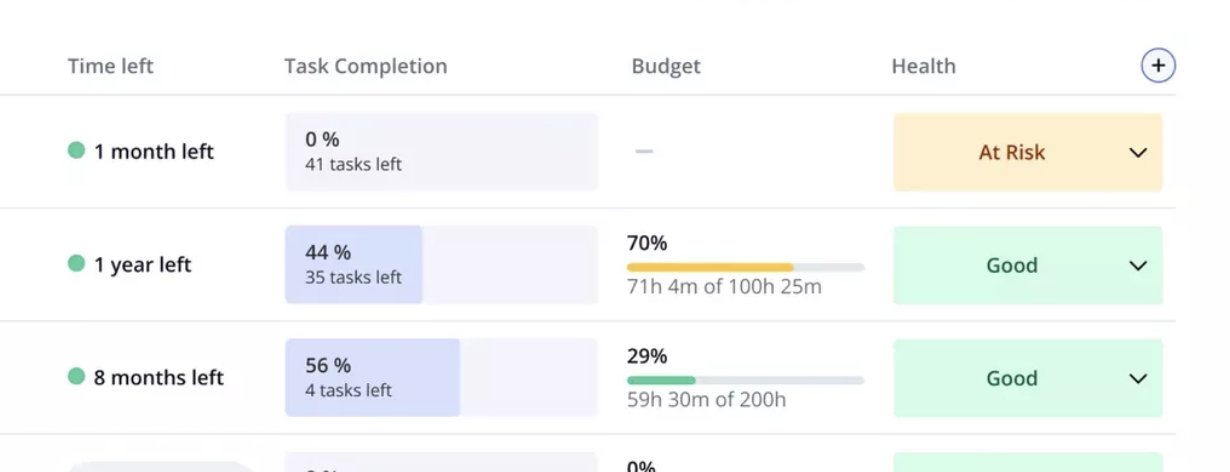The image size is (1230, 472).
Task: Click the '8 months left' text
Action: pyautogui.click(x=158, y=378)
